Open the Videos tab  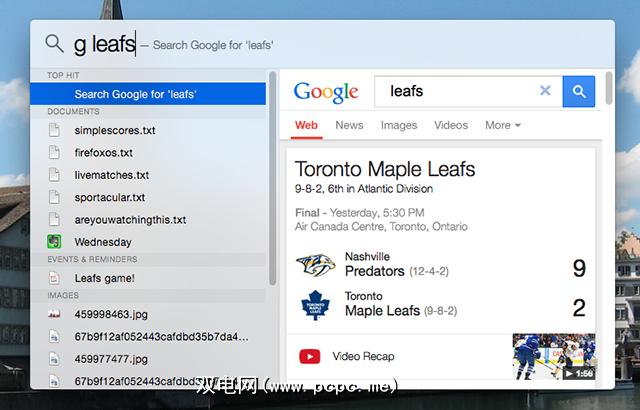click(x=451, y=125)
